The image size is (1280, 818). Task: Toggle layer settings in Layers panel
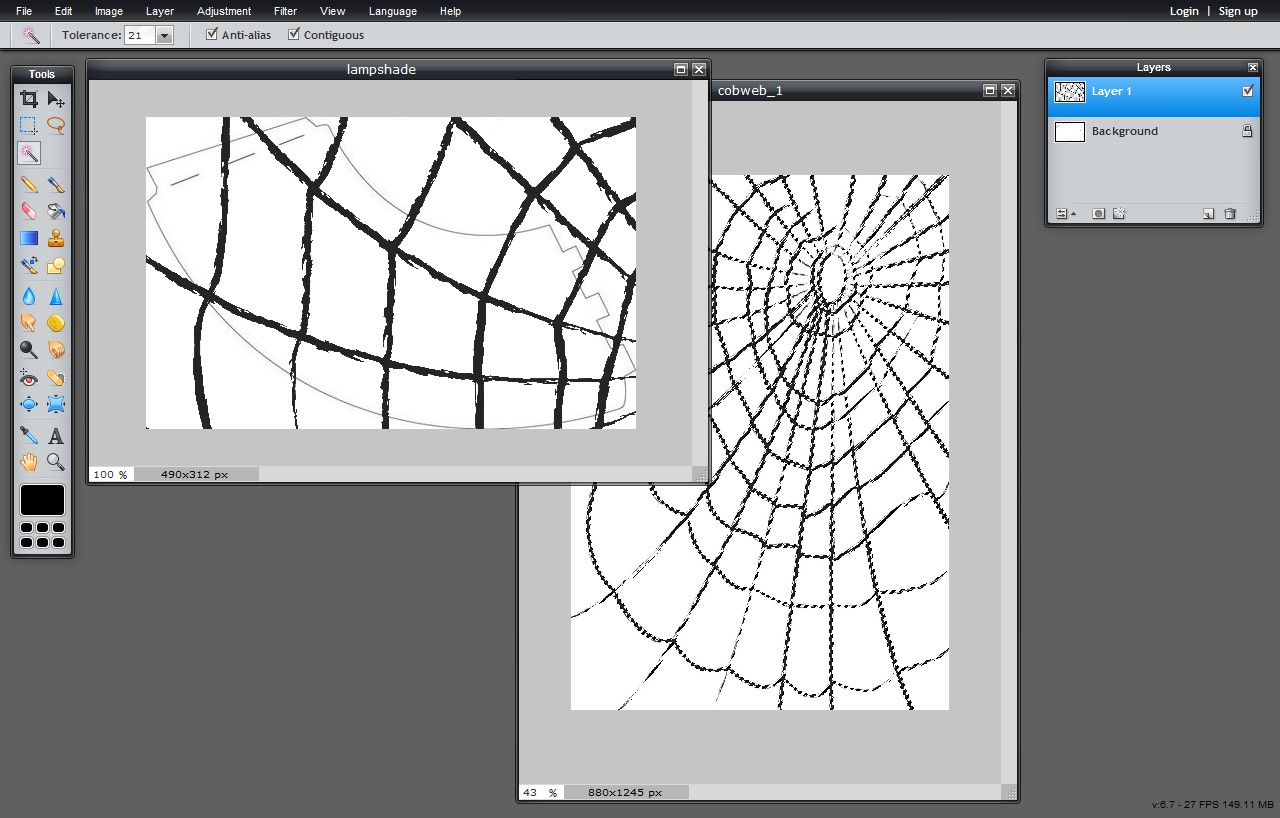pyautogui.click(x=1066, y=214)
